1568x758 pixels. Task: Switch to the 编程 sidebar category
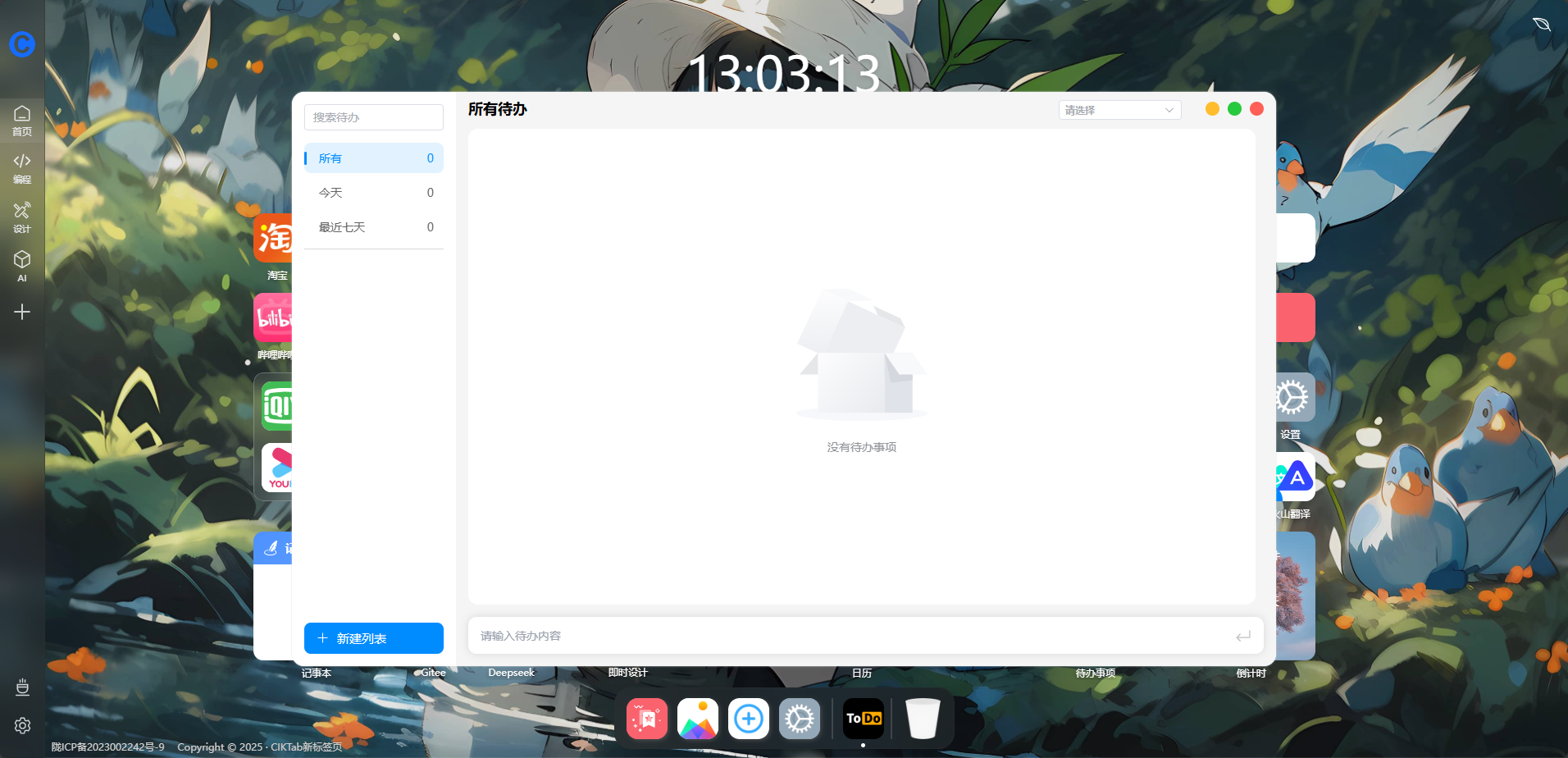tap(22, 168)
